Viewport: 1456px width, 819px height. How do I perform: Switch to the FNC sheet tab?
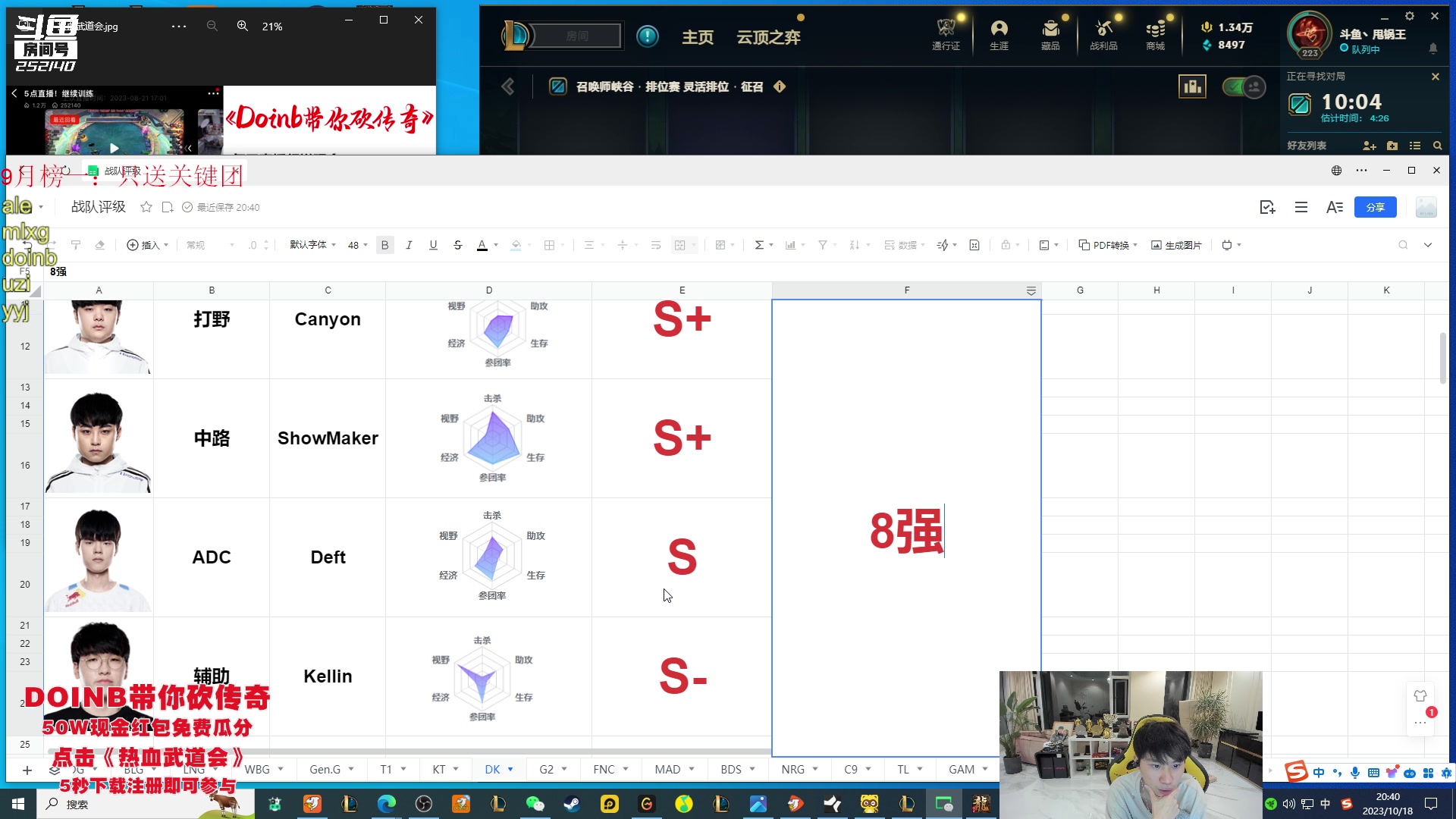pyautogui.click(x=604, y=769)
